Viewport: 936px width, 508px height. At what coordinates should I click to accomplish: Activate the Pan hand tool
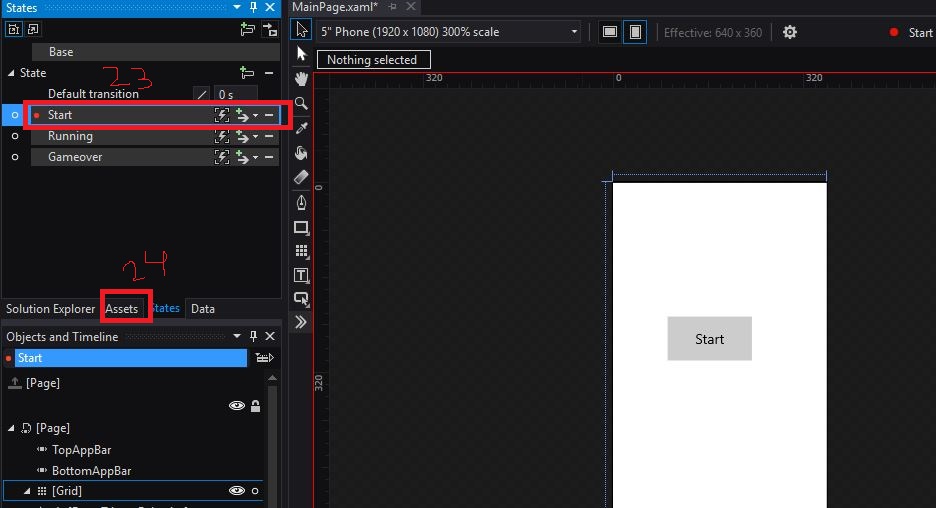[301, 78]
